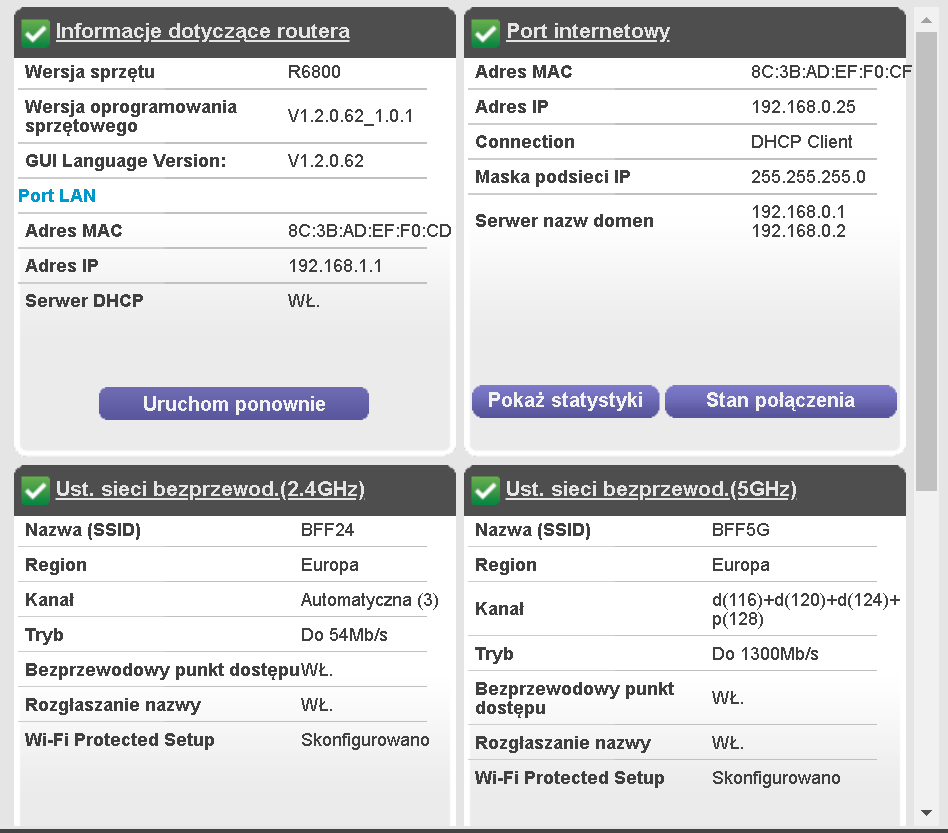This screenshot has width=948, height=833.
Task: Select the Serwer DHCP WŁ. value
Action: point(305,300)
